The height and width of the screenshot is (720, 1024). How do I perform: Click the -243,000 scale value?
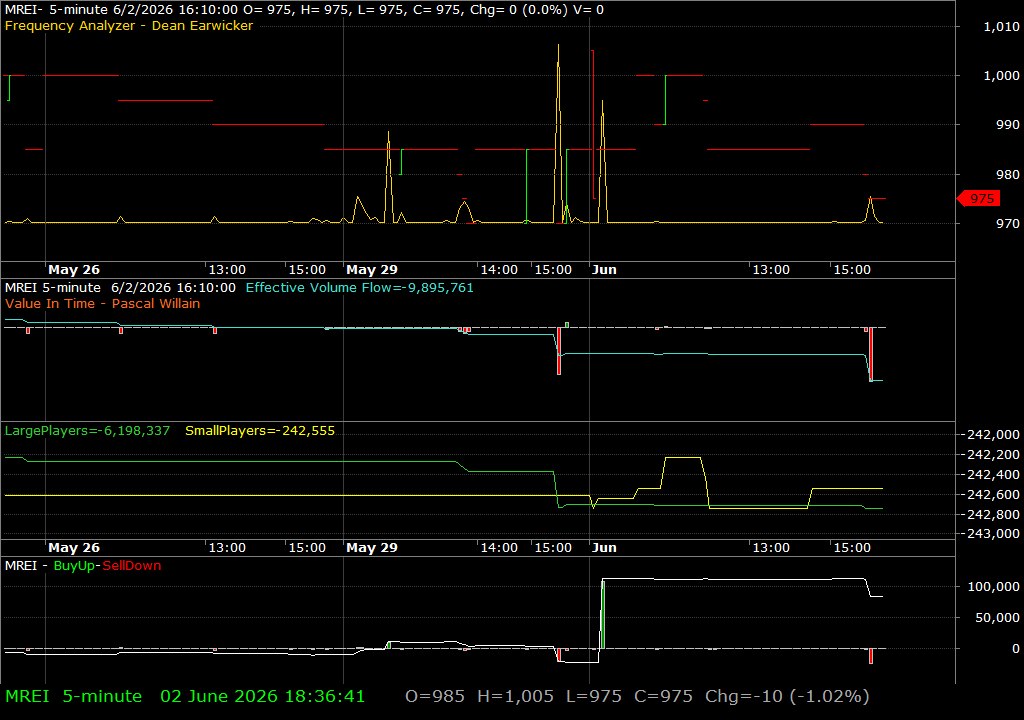993,533
